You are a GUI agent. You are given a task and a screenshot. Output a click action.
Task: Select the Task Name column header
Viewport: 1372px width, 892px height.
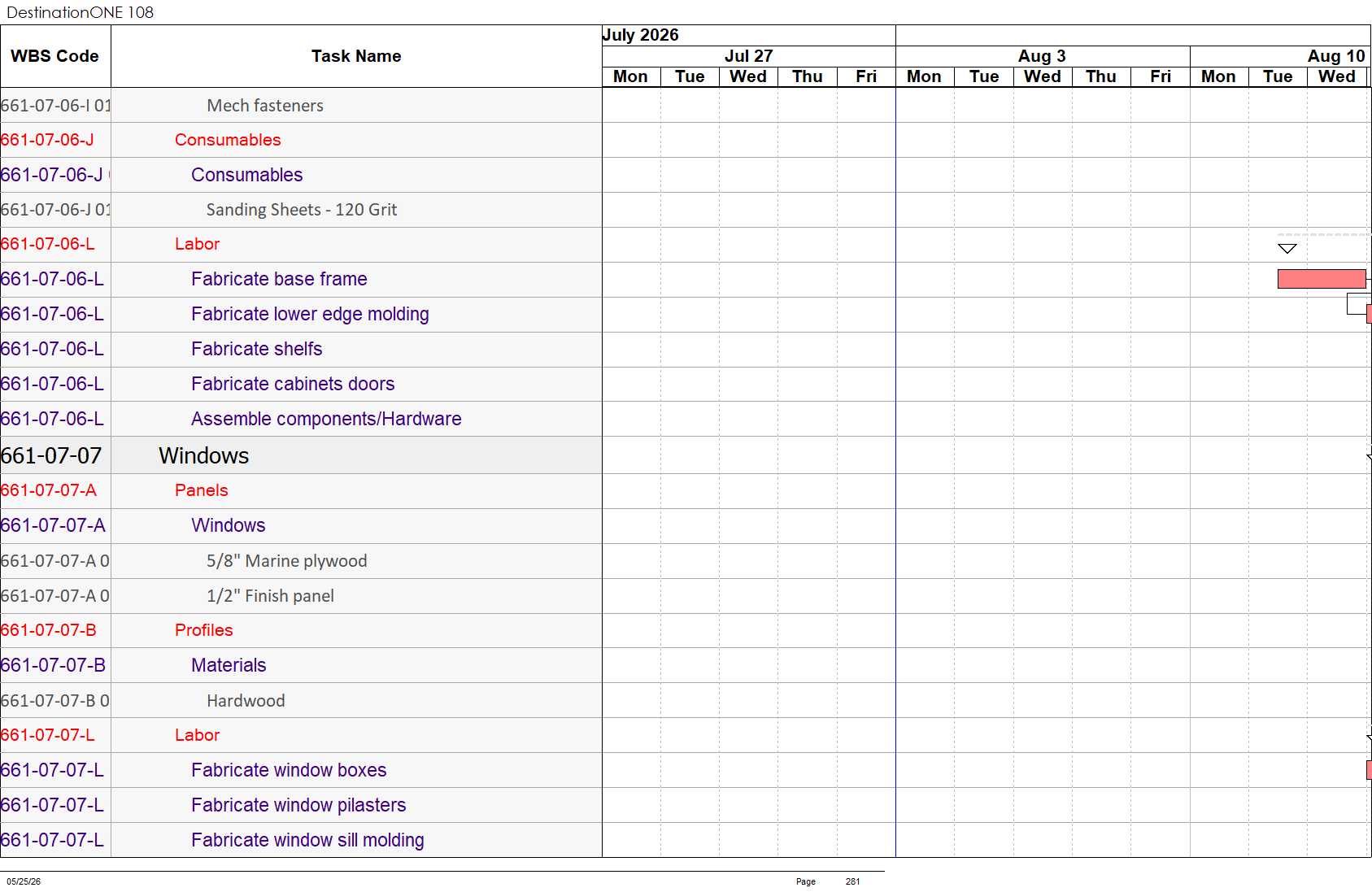pyautogui.click(x=356, y=56)
